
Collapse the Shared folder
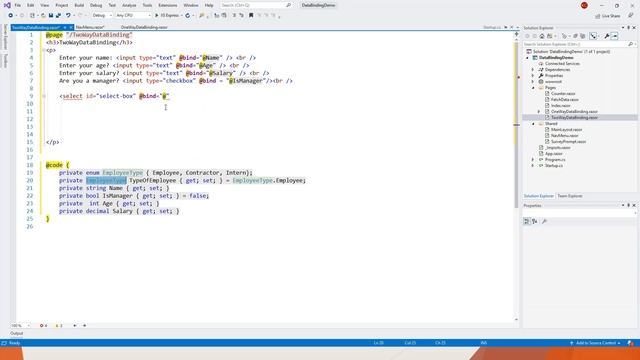click(x=533, y=124)
